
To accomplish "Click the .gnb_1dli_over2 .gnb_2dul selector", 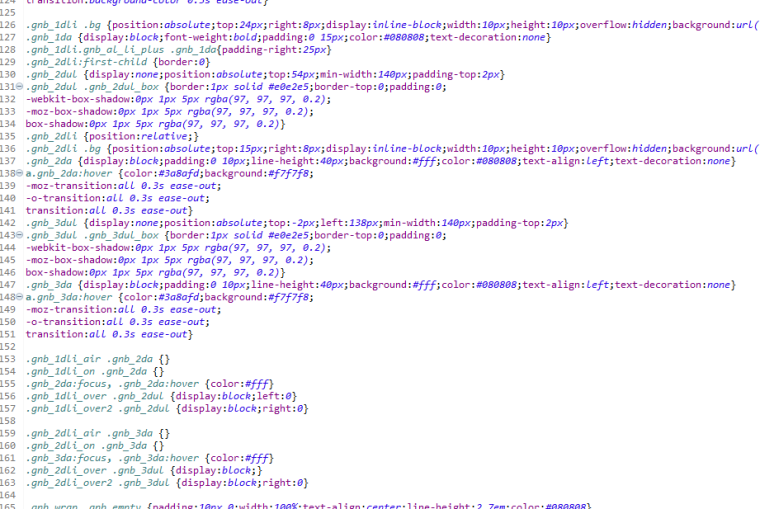I will [97, 409].
